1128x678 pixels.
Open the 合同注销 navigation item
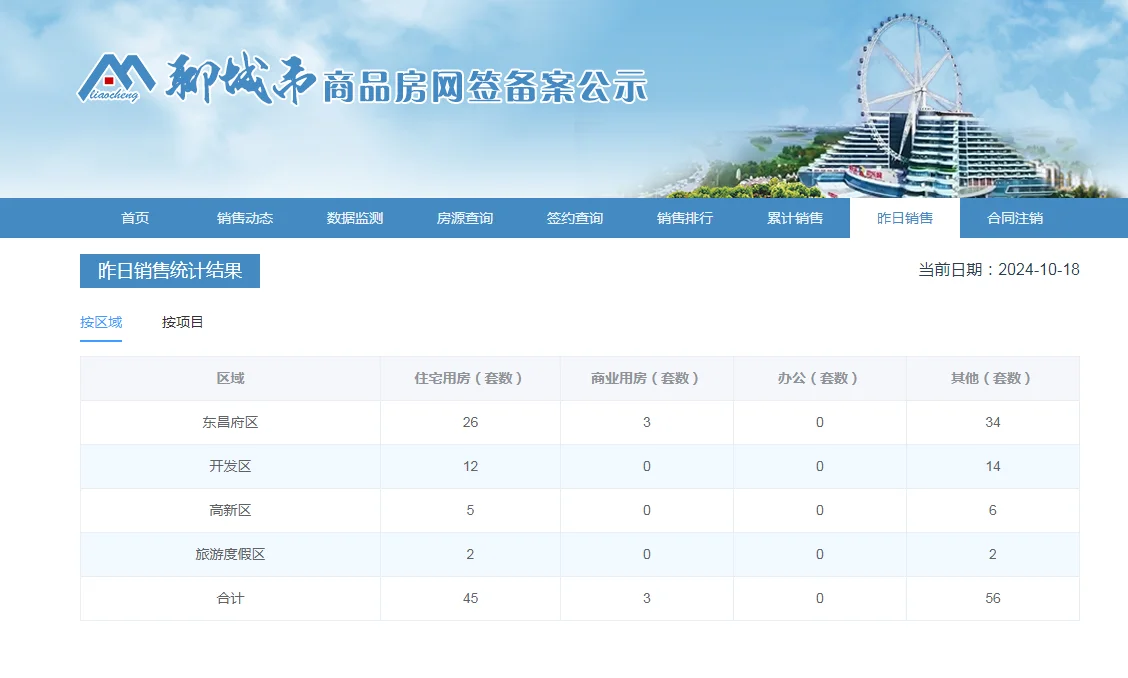[1015, 218]
